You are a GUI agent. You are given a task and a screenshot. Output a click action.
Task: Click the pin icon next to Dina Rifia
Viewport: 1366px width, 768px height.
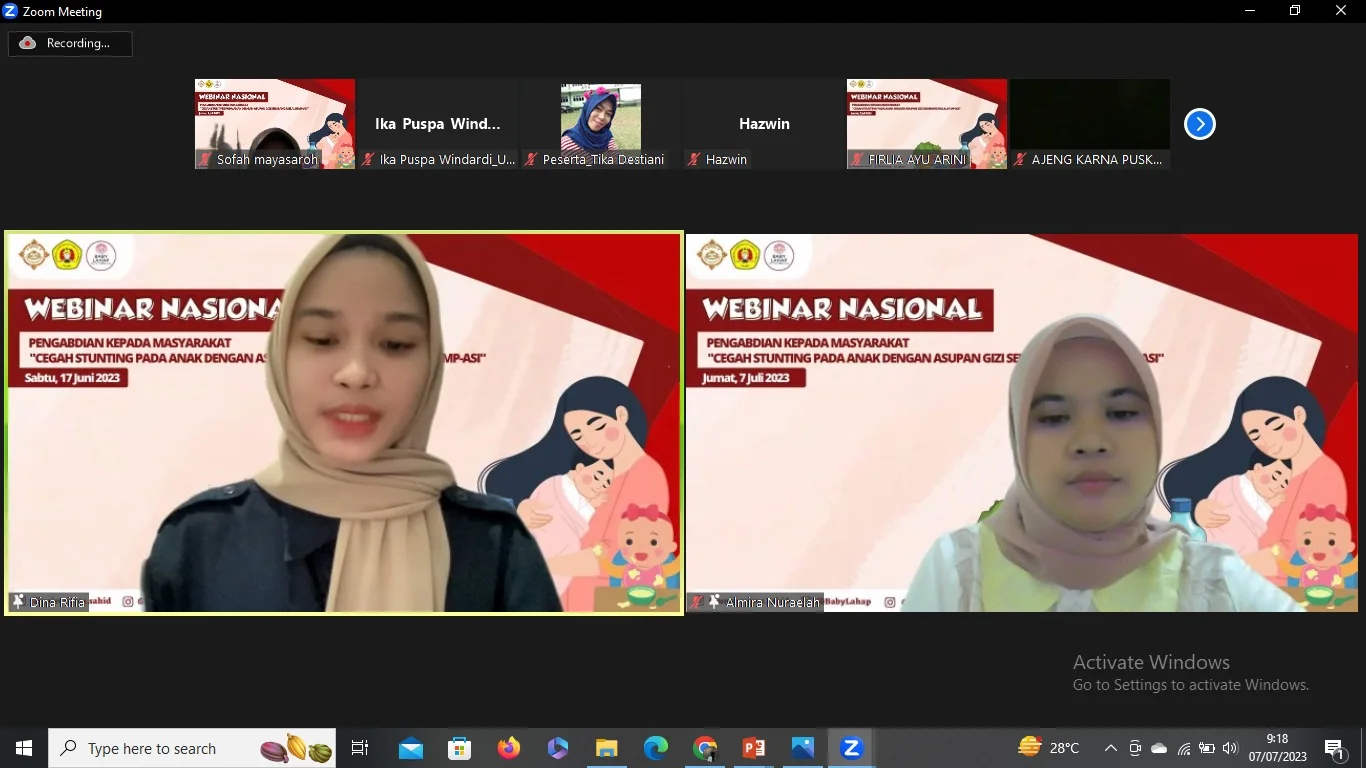pyautogui.click(x=18, y=602)
